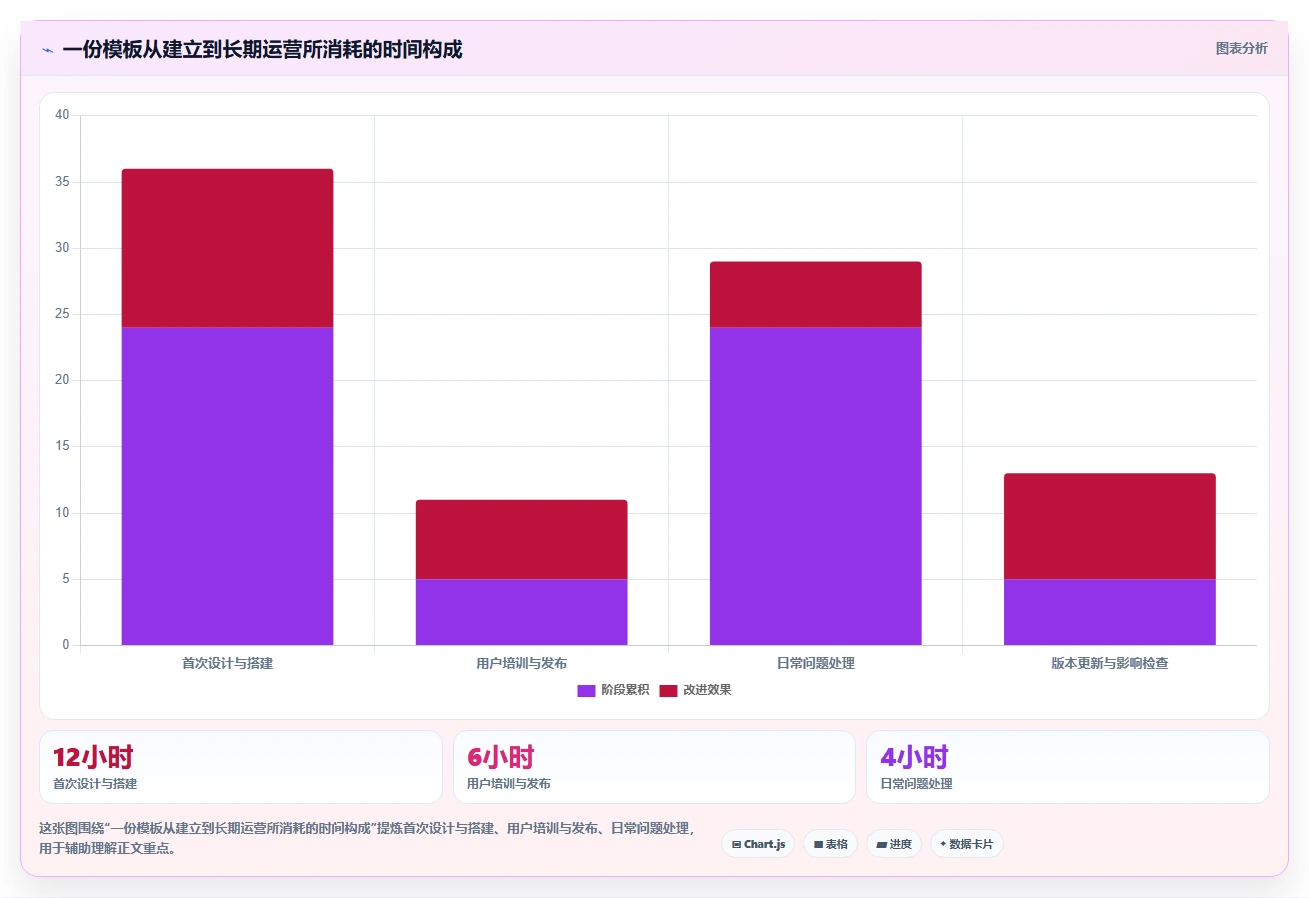Select the purple bar segment for 版本更新与影响检查
The width and height of the screenshot is (1309, 898).
[1109, 612]
